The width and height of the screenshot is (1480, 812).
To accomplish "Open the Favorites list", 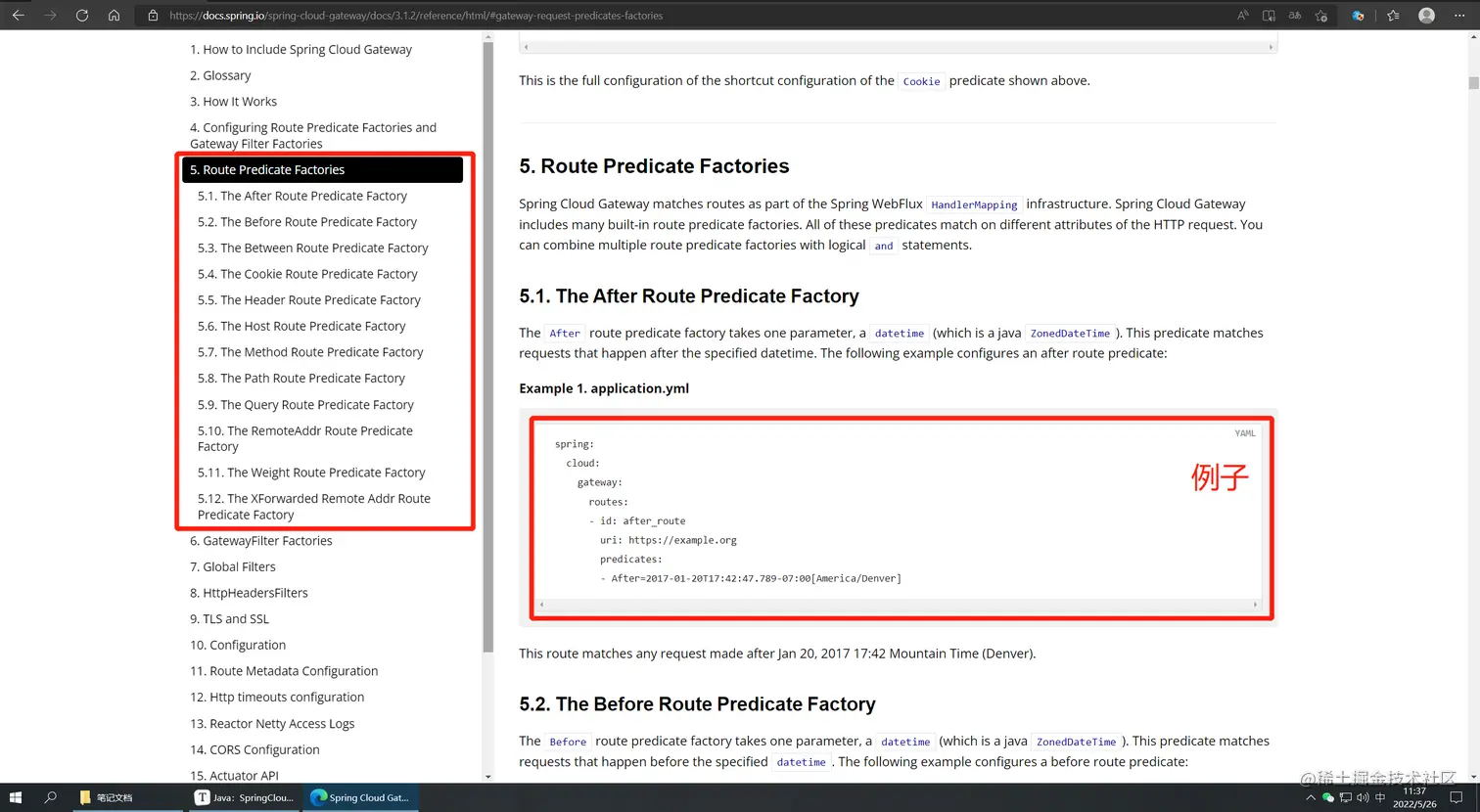I will pos(1393,16).
